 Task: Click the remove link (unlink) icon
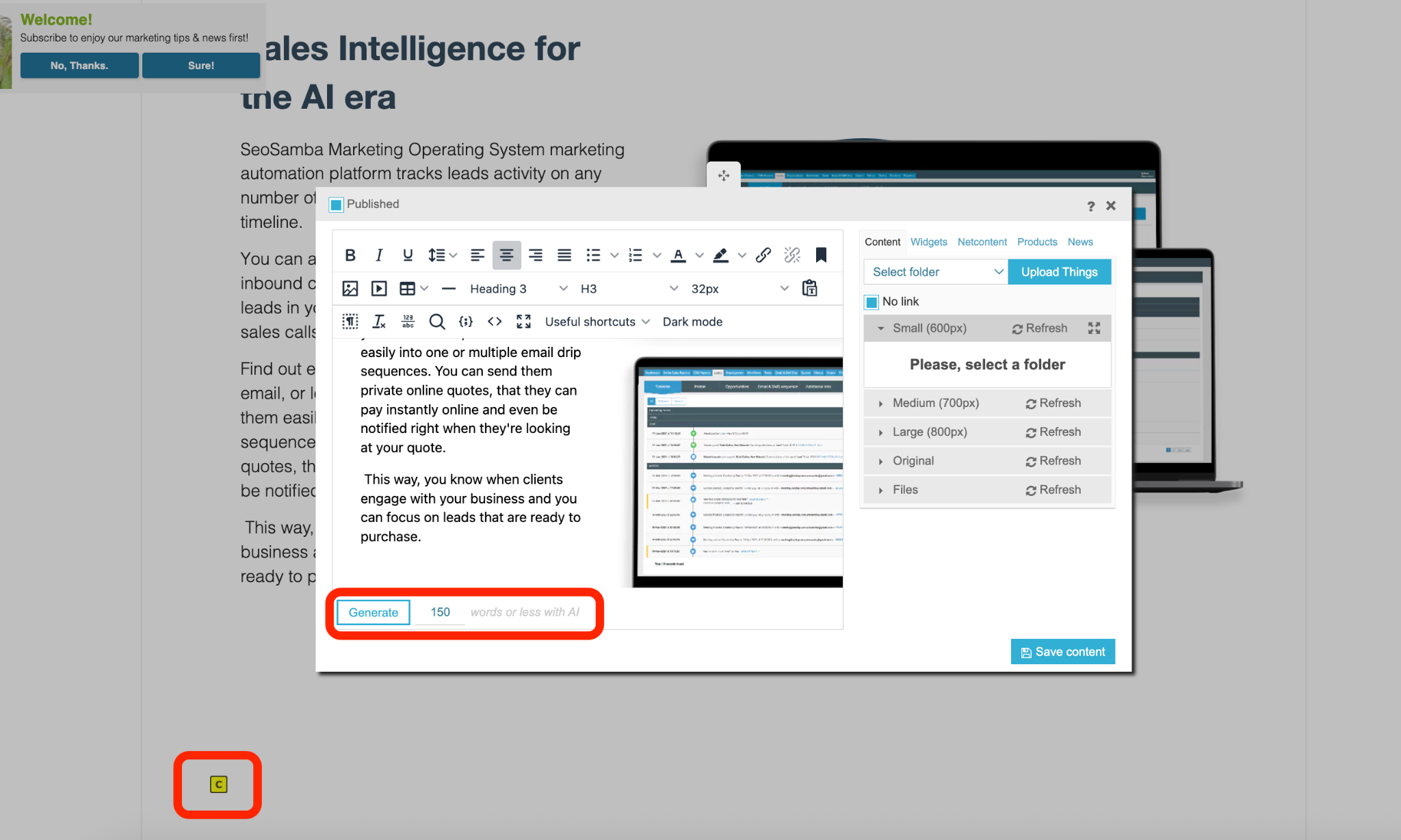(791, 254)
